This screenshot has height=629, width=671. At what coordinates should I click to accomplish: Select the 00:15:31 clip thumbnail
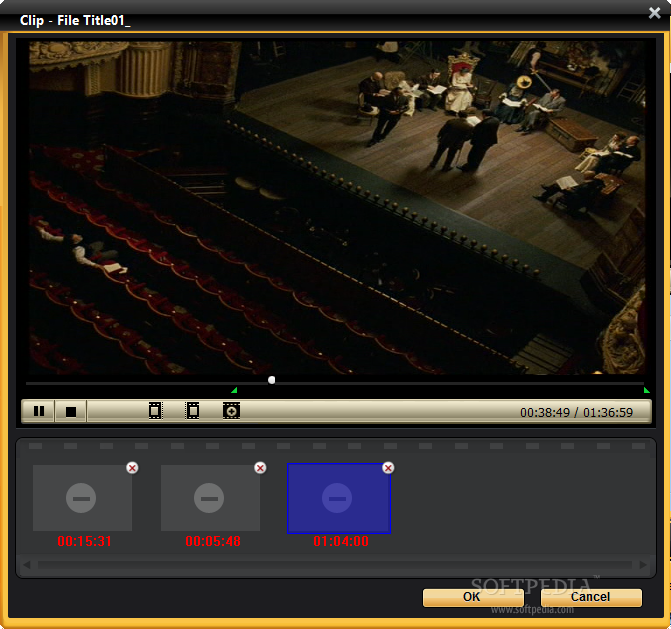point(82,498)
